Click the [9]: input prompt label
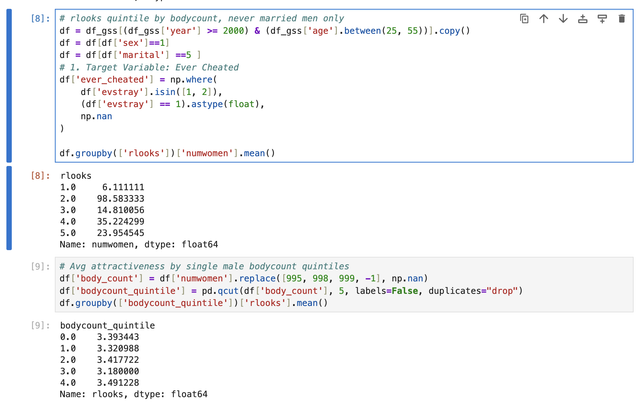The image size is (640, 406). (40, 266)
